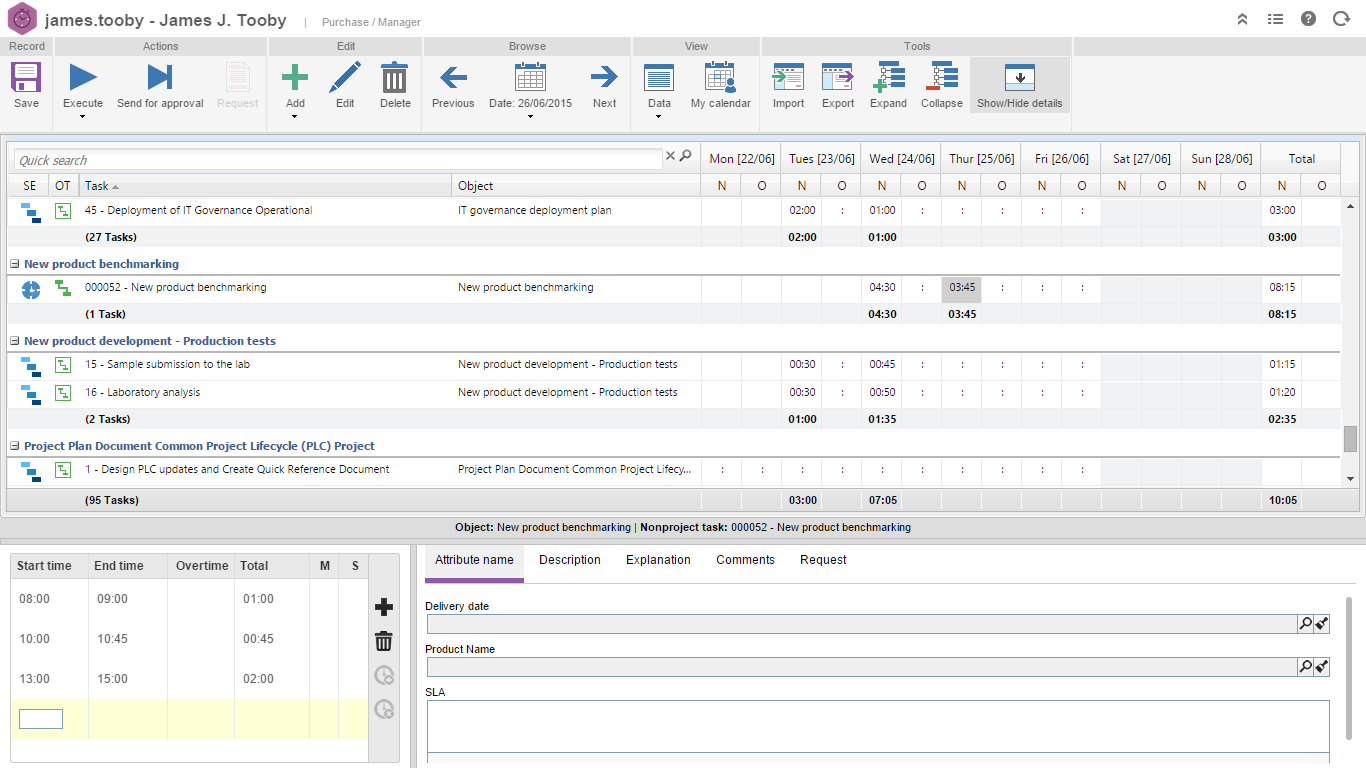Open the Add dropdown arrow
1366x768 pixels.
[295, 117]
